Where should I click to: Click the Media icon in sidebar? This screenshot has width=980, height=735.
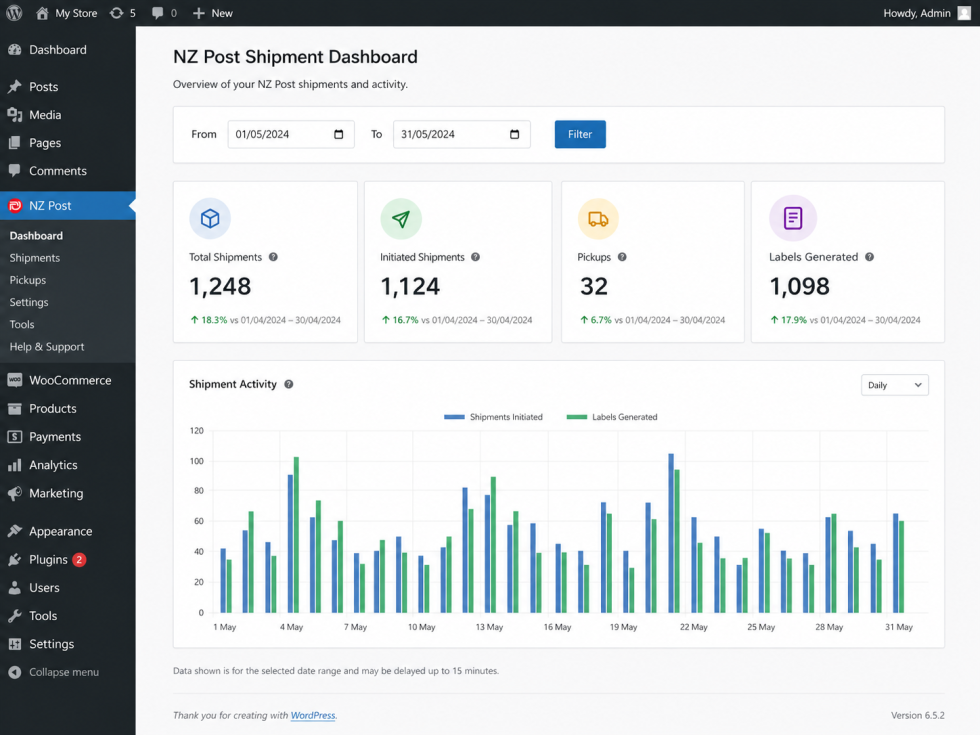click(15, 114)
